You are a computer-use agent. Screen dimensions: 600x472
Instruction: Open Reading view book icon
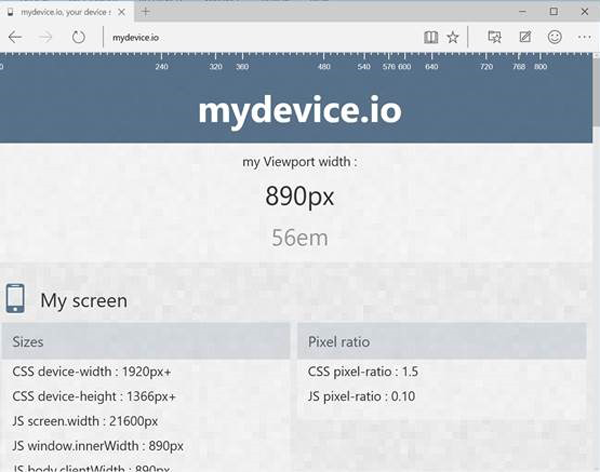tap(431, 37)
